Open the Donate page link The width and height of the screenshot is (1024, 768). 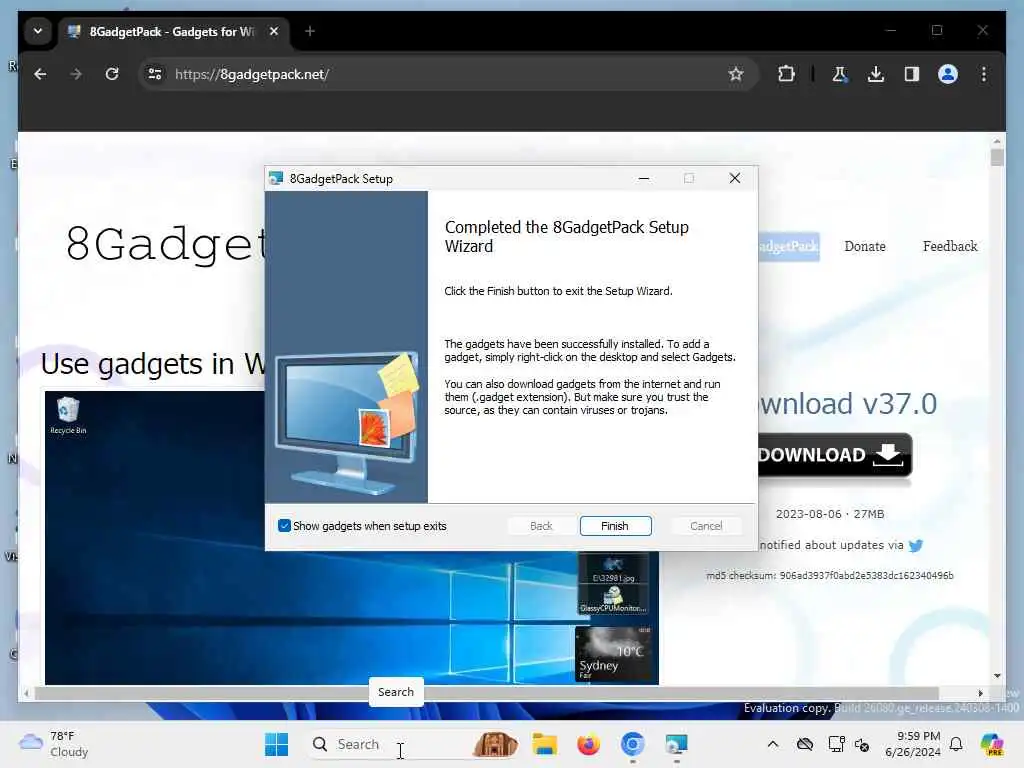tap(865, 246)
